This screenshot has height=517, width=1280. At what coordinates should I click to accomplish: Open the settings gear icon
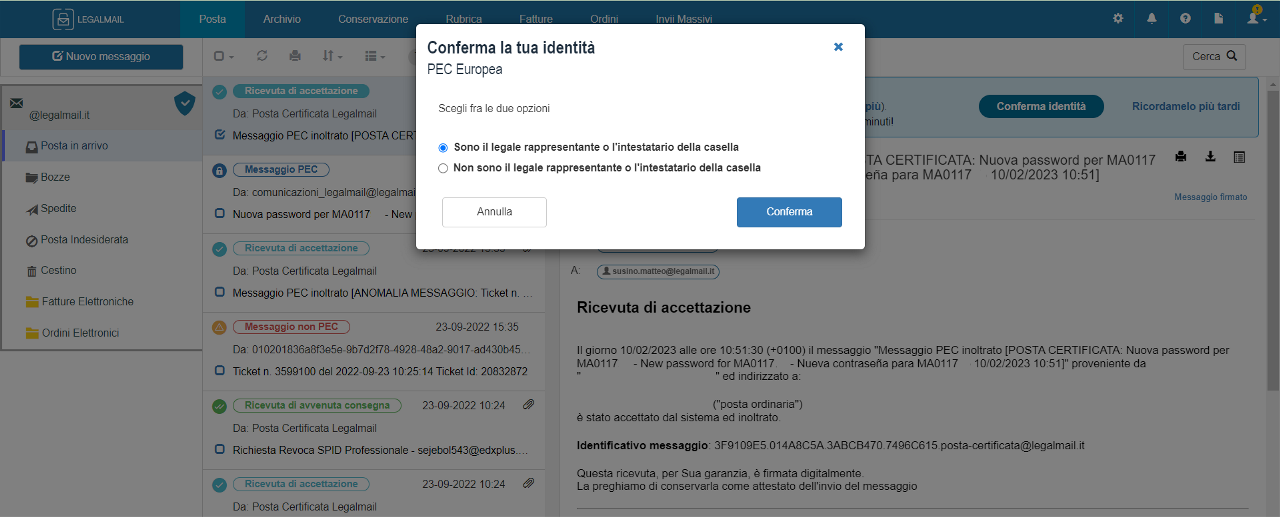[1118, 18]
